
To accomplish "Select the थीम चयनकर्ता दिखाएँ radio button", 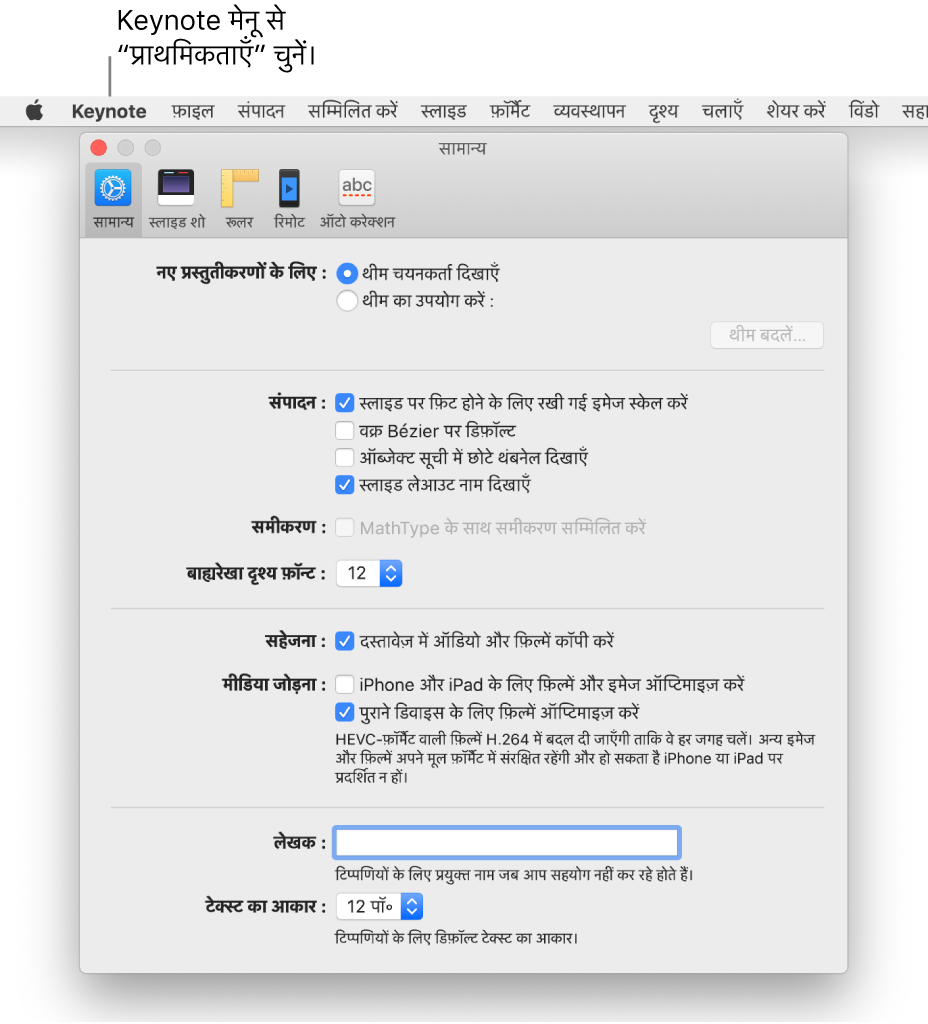I will pos(347,273).
